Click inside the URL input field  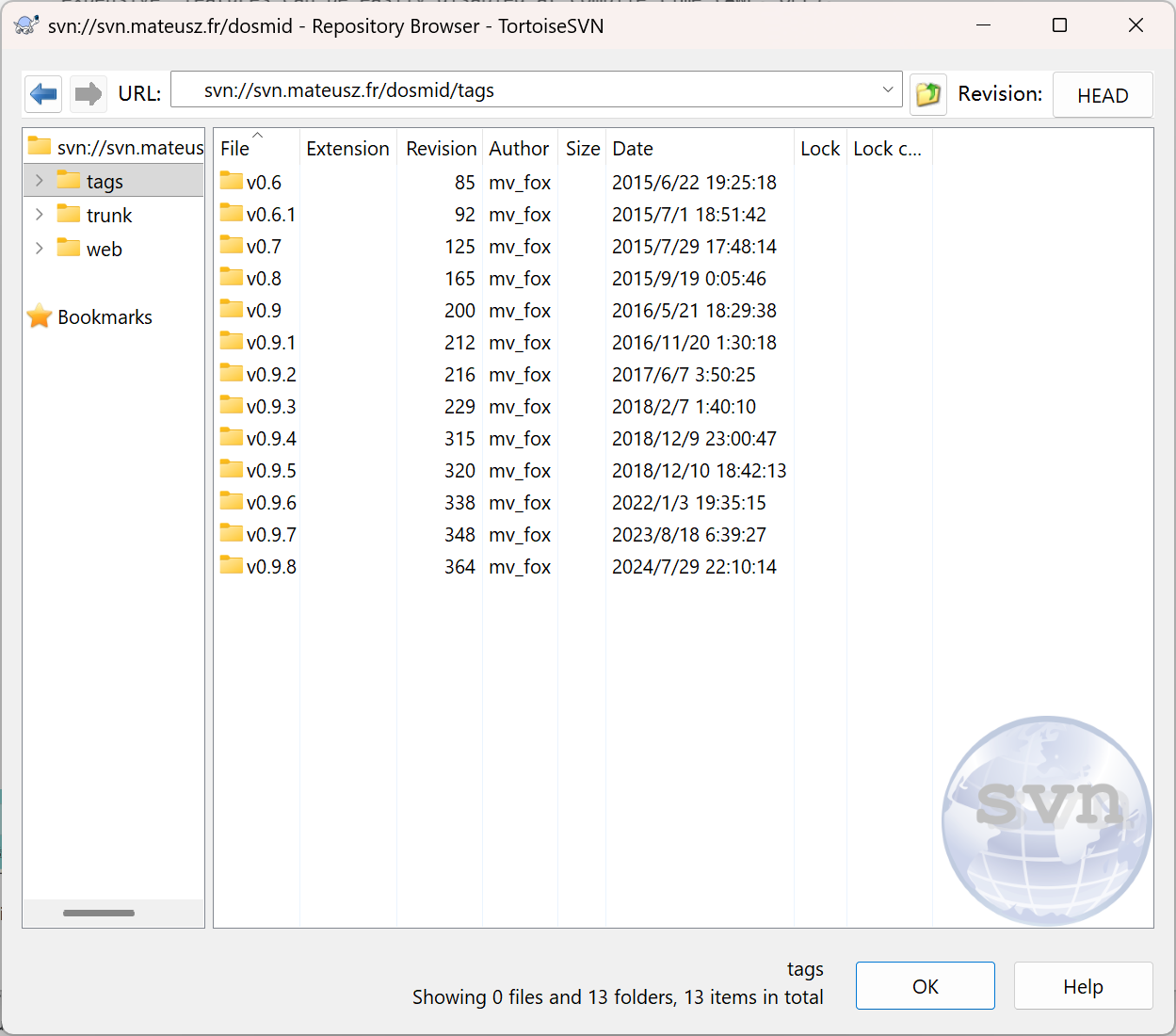(x=537, y=90)
